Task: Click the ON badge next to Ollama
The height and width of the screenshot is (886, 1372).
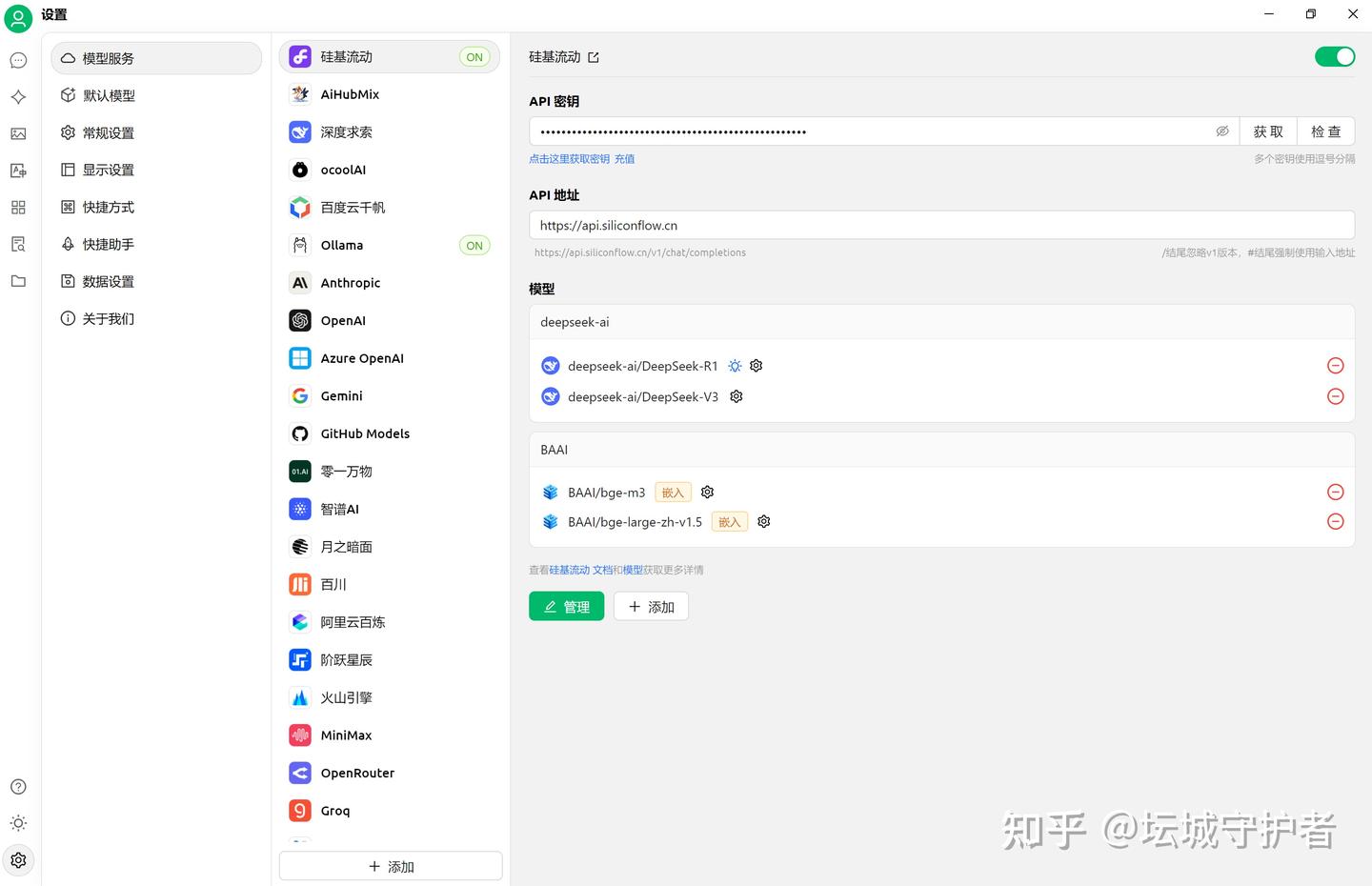Action: point(474,245)
